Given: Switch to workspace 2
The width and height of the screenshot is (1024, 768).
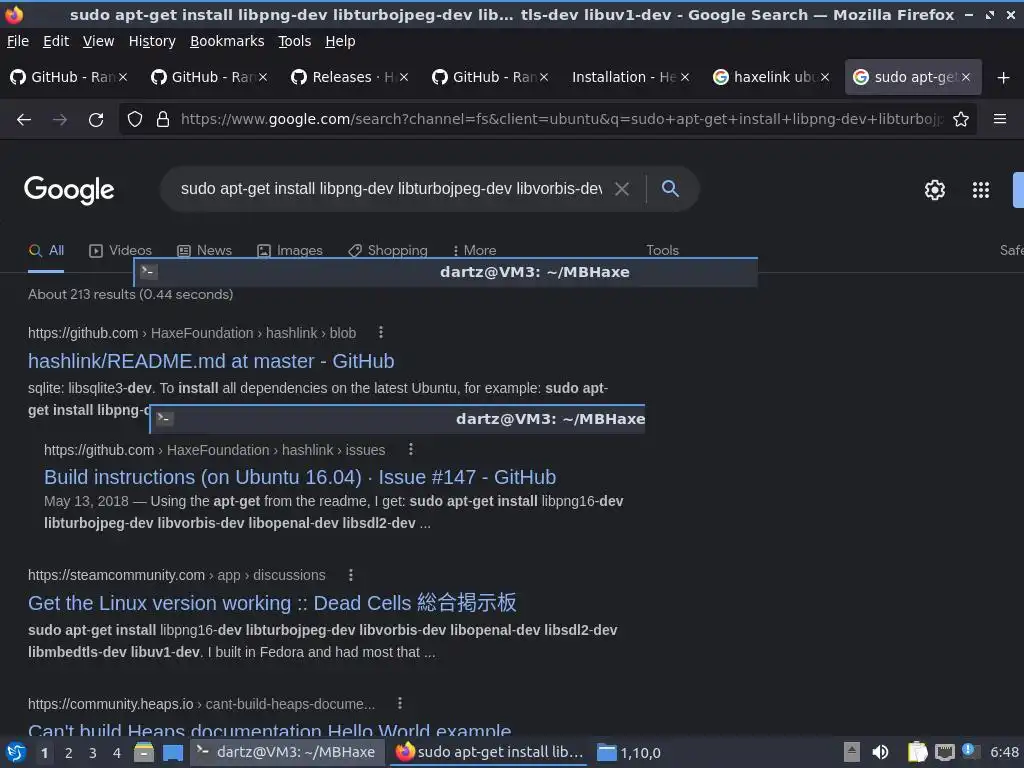Looking at the screenshot, I should (x=69, y=753).
